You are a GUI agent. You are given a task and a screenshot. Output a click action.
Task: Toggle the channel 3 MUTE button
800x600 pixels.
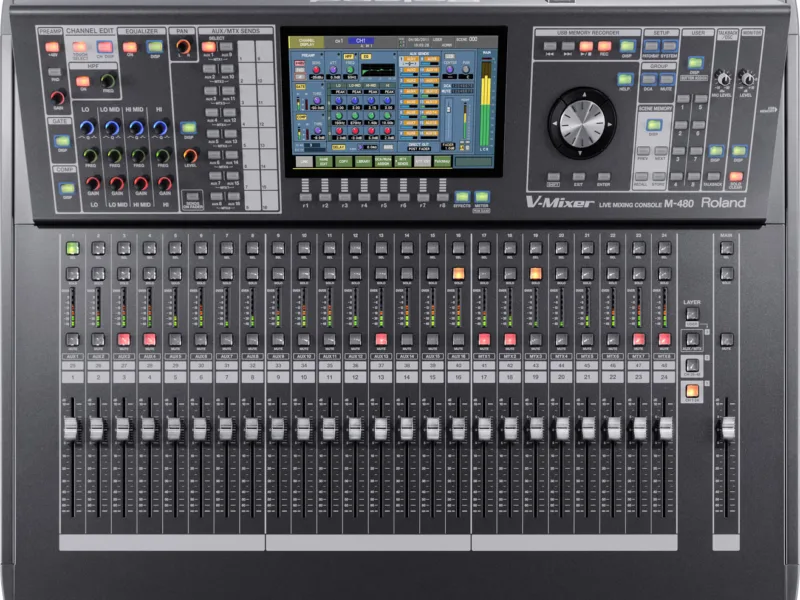[x=124, y=339]
